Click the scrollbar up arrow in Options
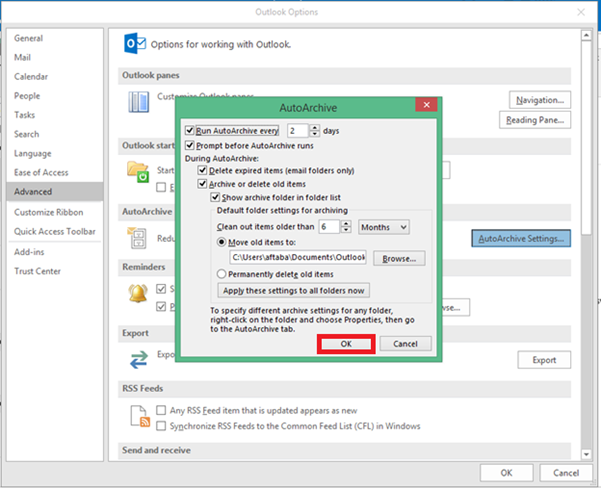601x488 pixels. [x=586, y=35]
